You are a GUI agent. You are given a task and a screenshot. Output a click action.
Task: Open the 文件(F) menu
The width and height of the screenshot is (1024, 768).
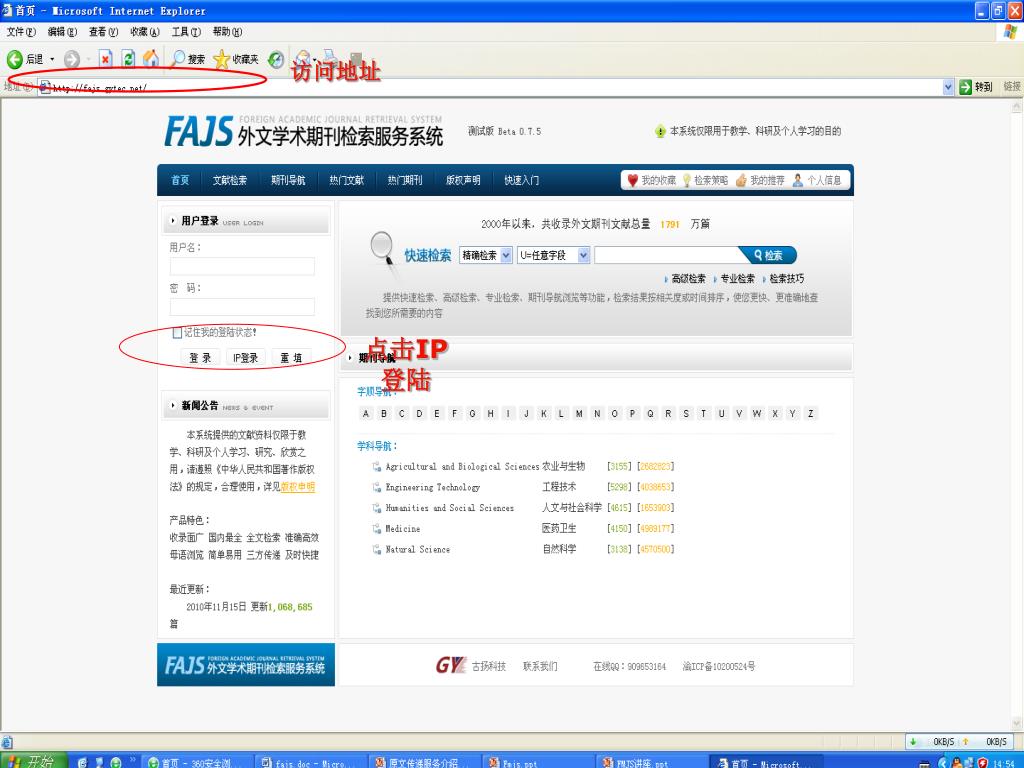[21, 31]
